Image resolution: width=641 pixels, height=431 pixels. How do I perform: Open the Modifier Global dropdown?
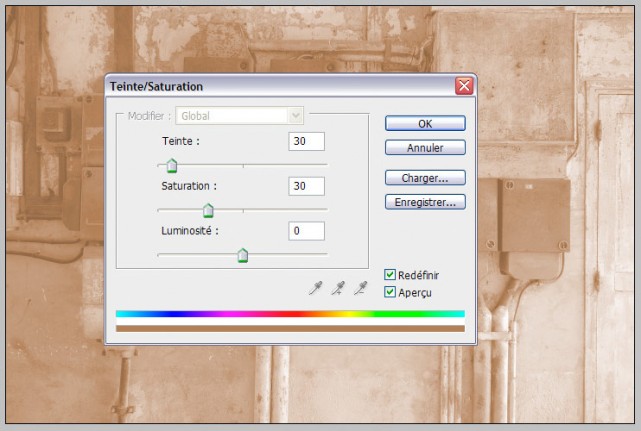tap(240, 116)
